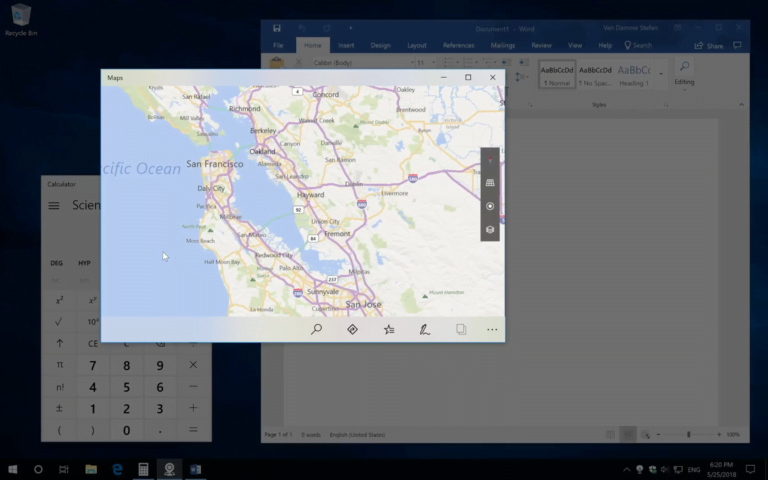The image size is (768, 480).
Task: Tilt the map view
Action: pos(490,183)
